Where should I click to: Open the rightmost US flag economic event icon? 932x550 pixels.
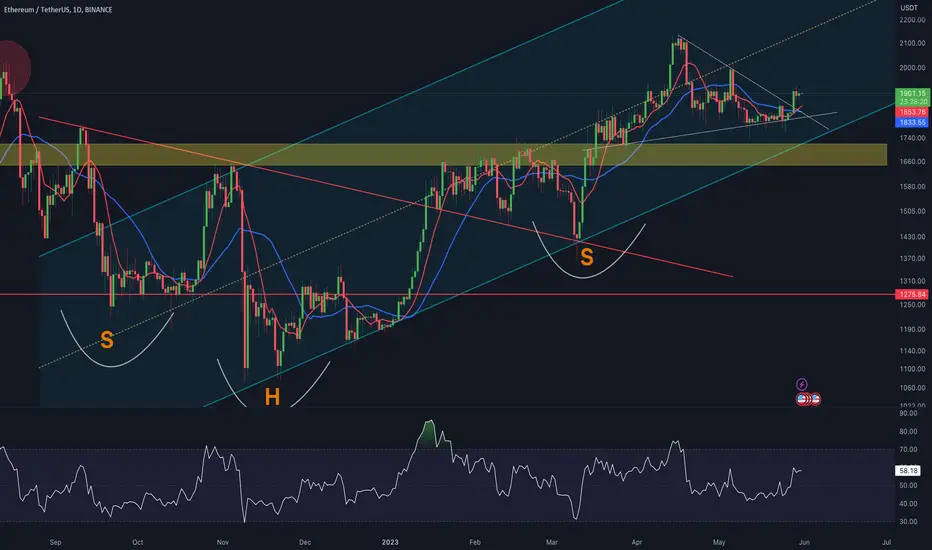click(816, 399)
